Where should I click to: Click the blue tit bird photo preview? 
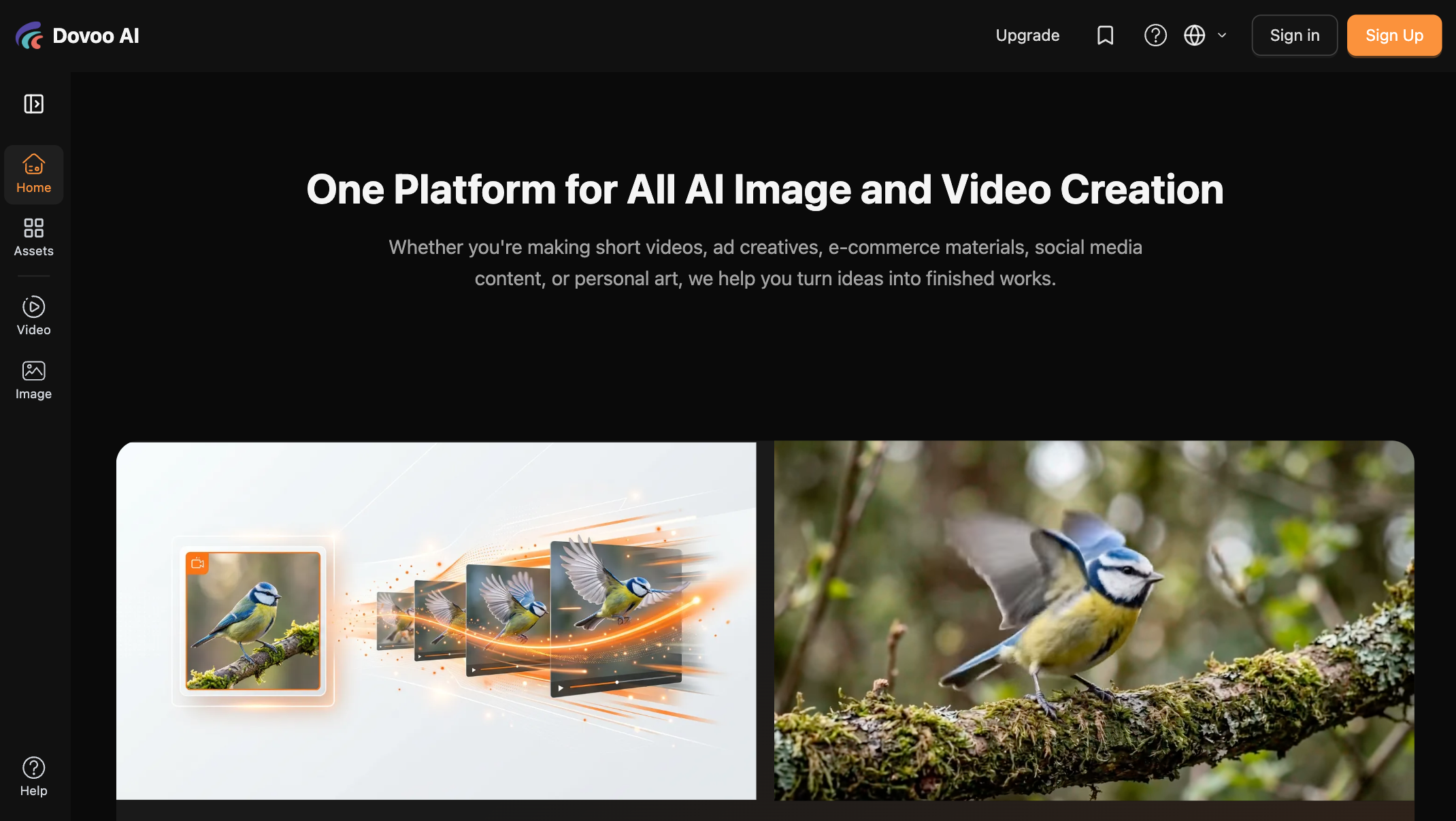(x=1093, y=619)
